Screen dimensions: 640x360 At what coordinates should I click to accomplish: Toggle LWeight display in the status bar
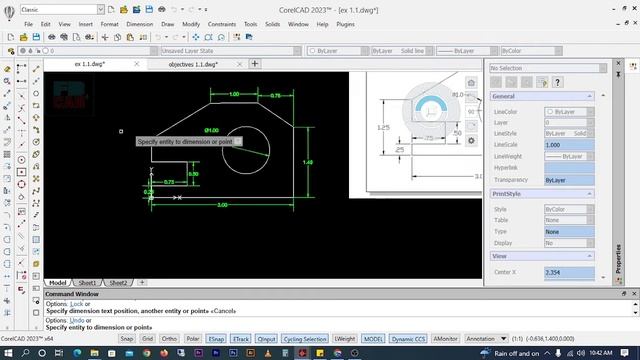click(345, 339)
